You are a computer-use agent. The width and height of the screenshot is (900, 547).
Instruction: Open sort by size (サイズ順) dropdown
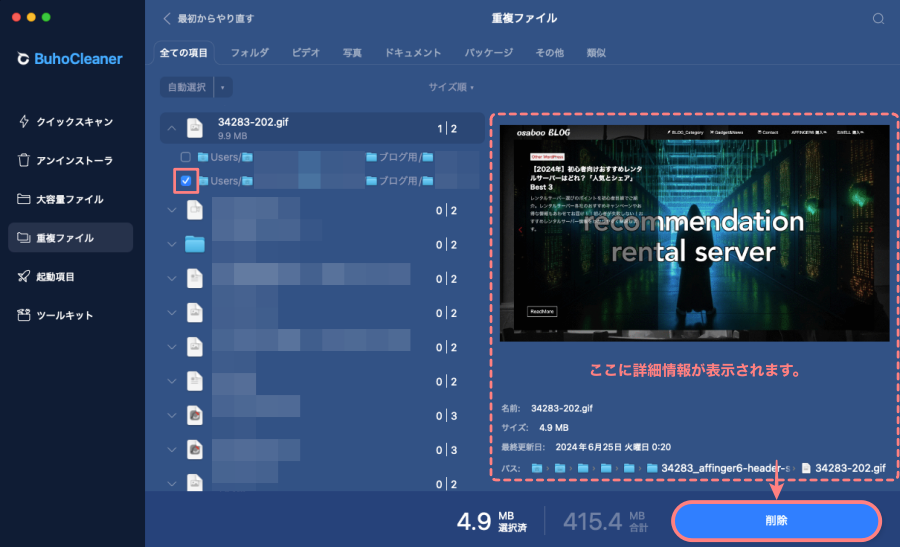451,87
